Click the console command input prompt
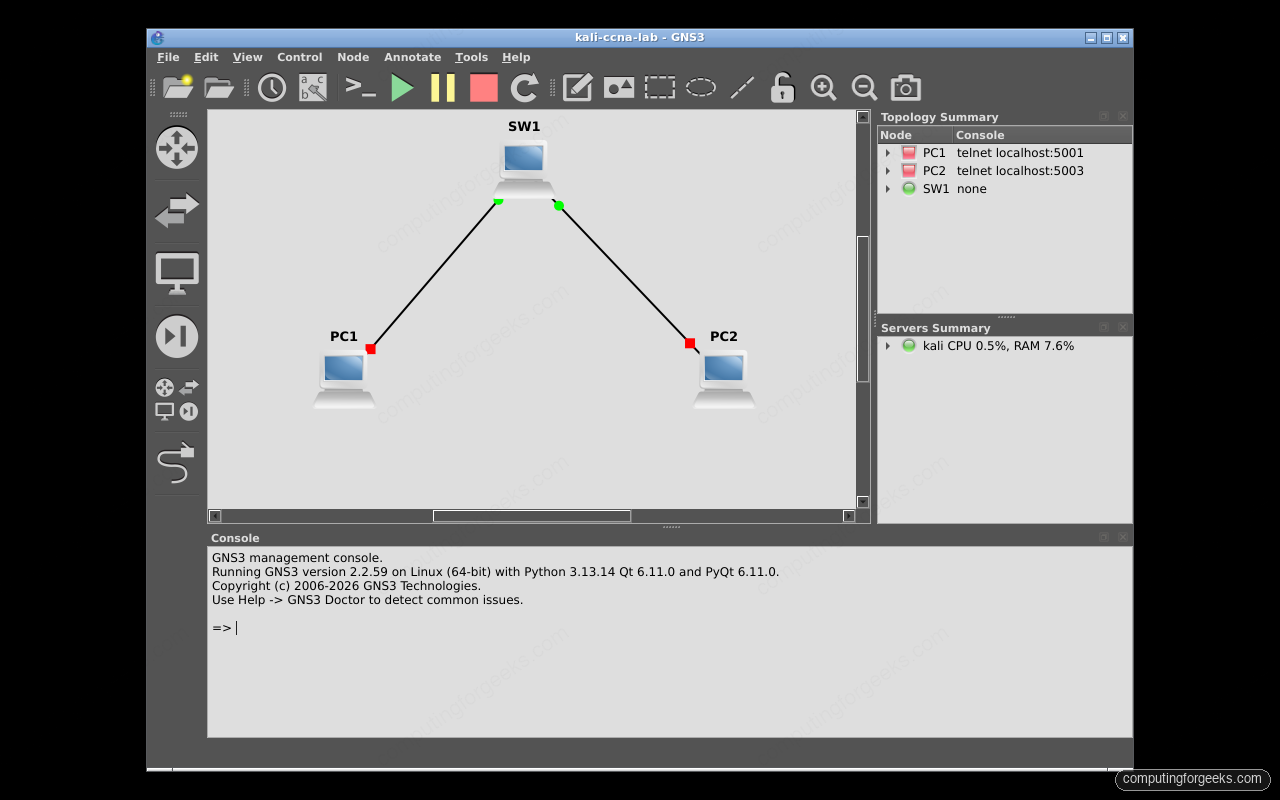 [225, 628]
